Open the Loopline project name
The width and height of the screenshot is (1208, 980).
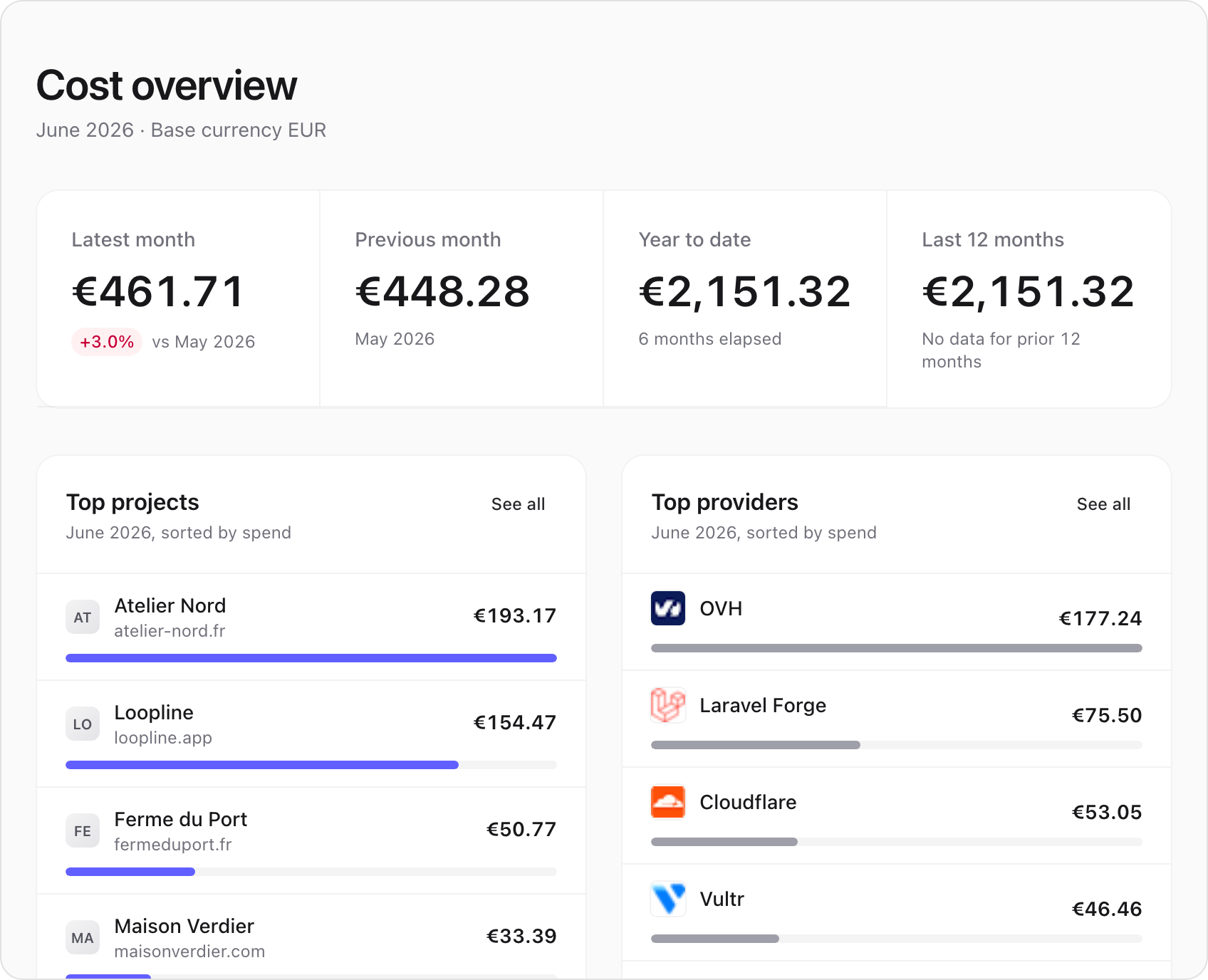click(154, 712)
